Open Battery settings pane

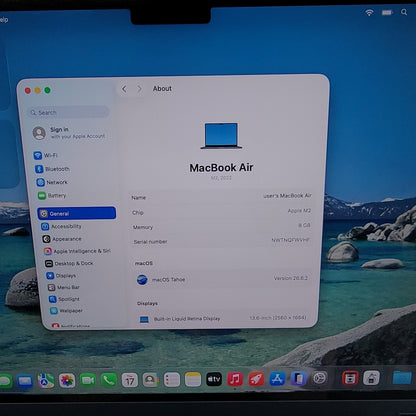coord(52,196)
